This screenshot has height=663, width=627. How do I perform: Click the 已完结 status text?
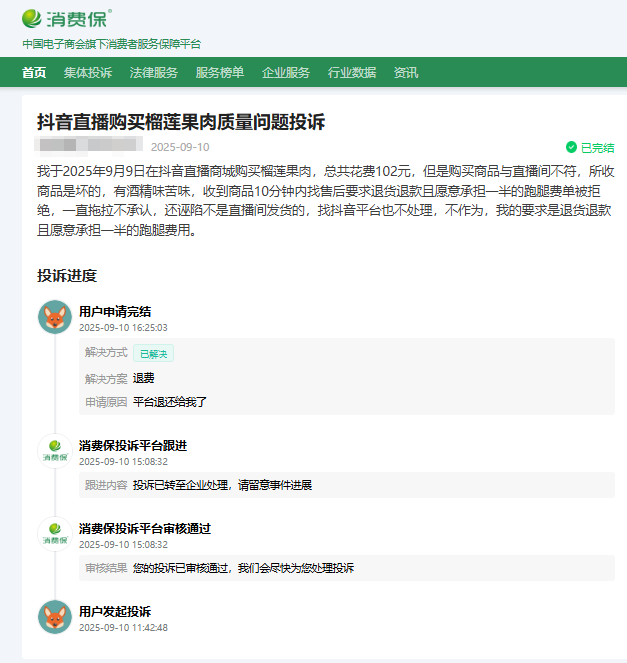(597, 148)
